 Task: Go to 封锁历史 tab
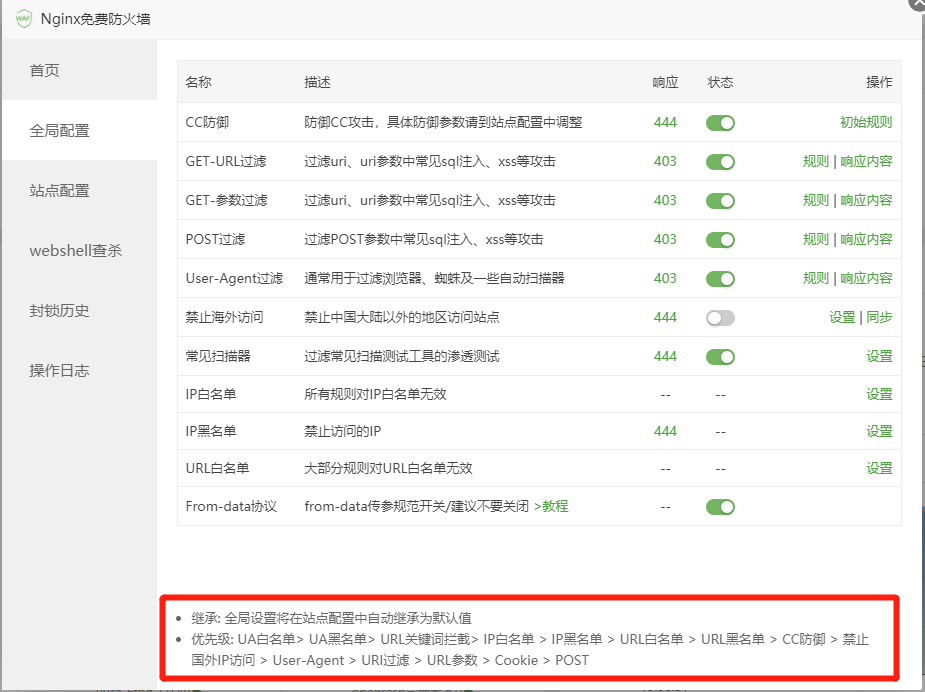(80, 310)
